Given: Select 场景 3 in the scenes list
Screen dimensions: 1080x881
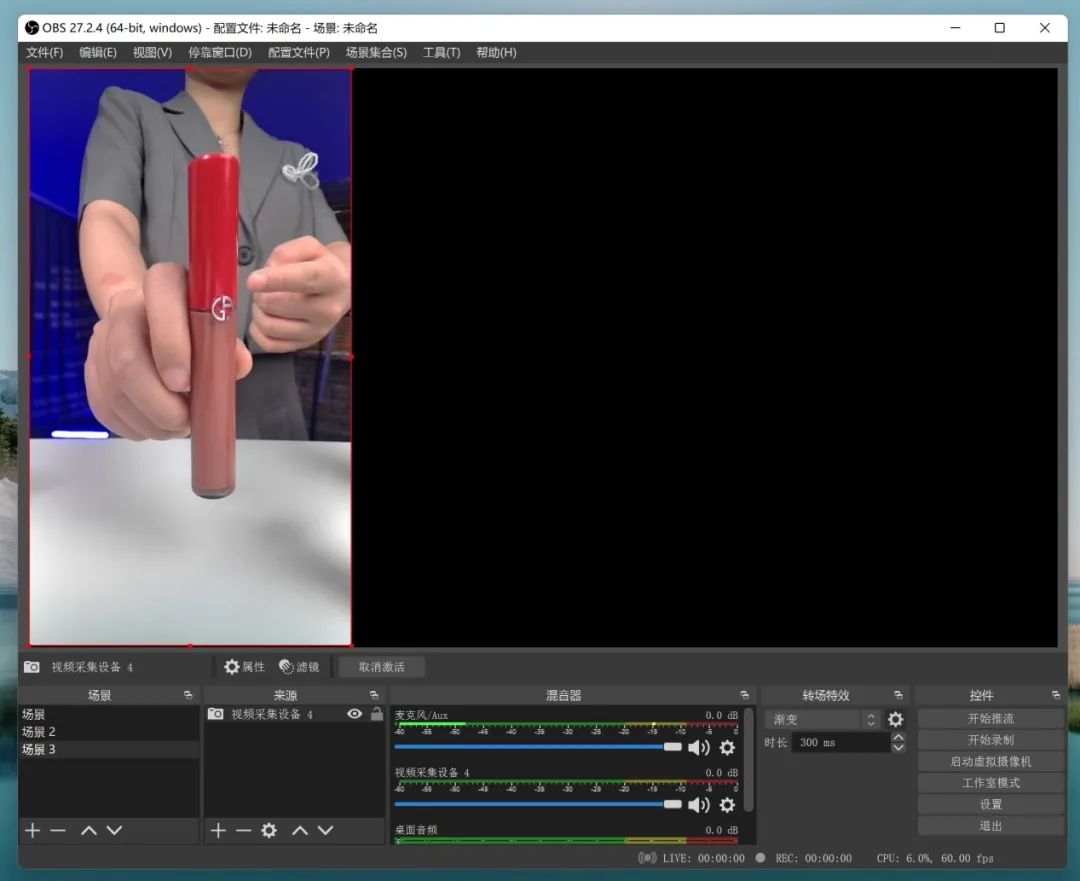Looking at the screenshot, I should [109, 749].
